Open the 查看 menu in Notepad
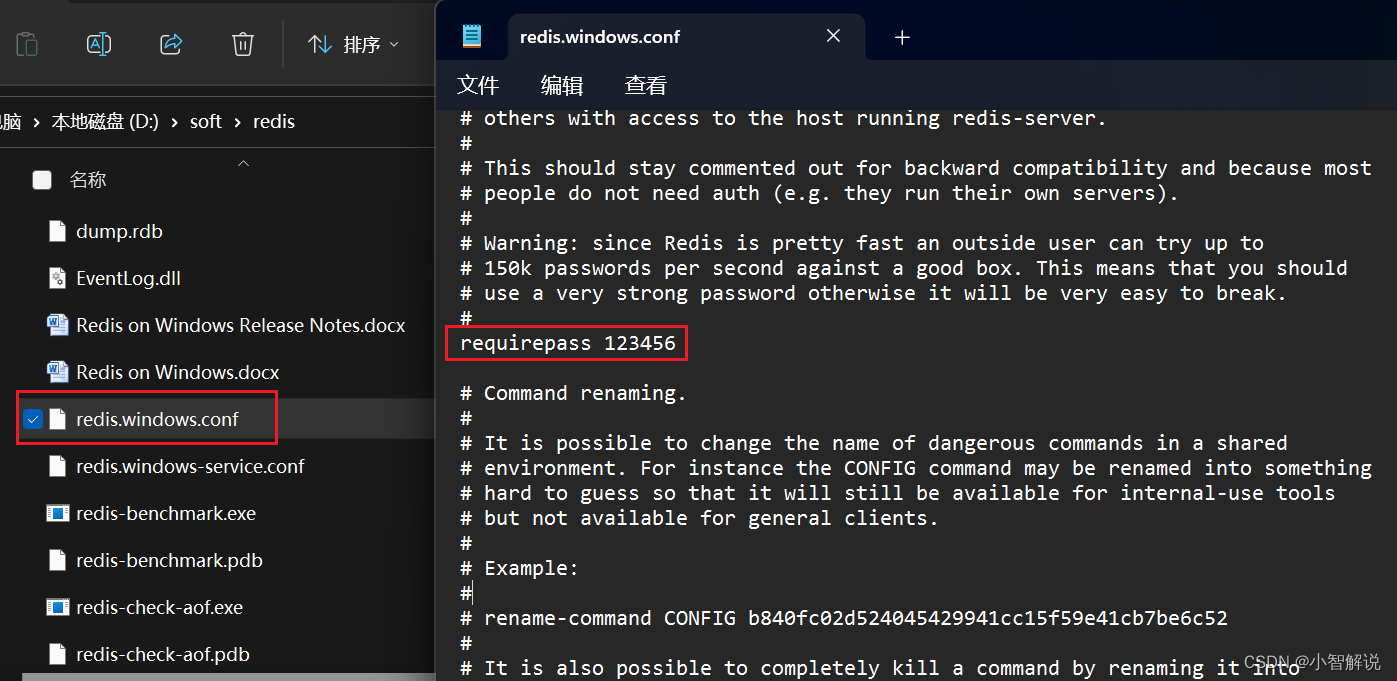Image resolution: width=1397 pixels, height=681 pixels. tap(645, 85)
